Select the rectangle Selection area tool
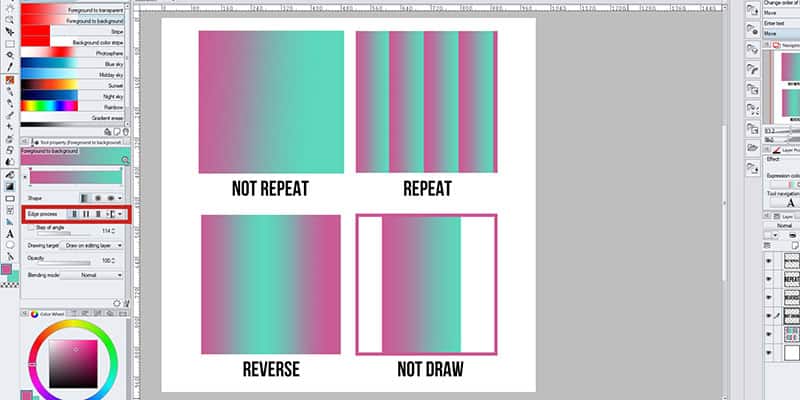 9,44
